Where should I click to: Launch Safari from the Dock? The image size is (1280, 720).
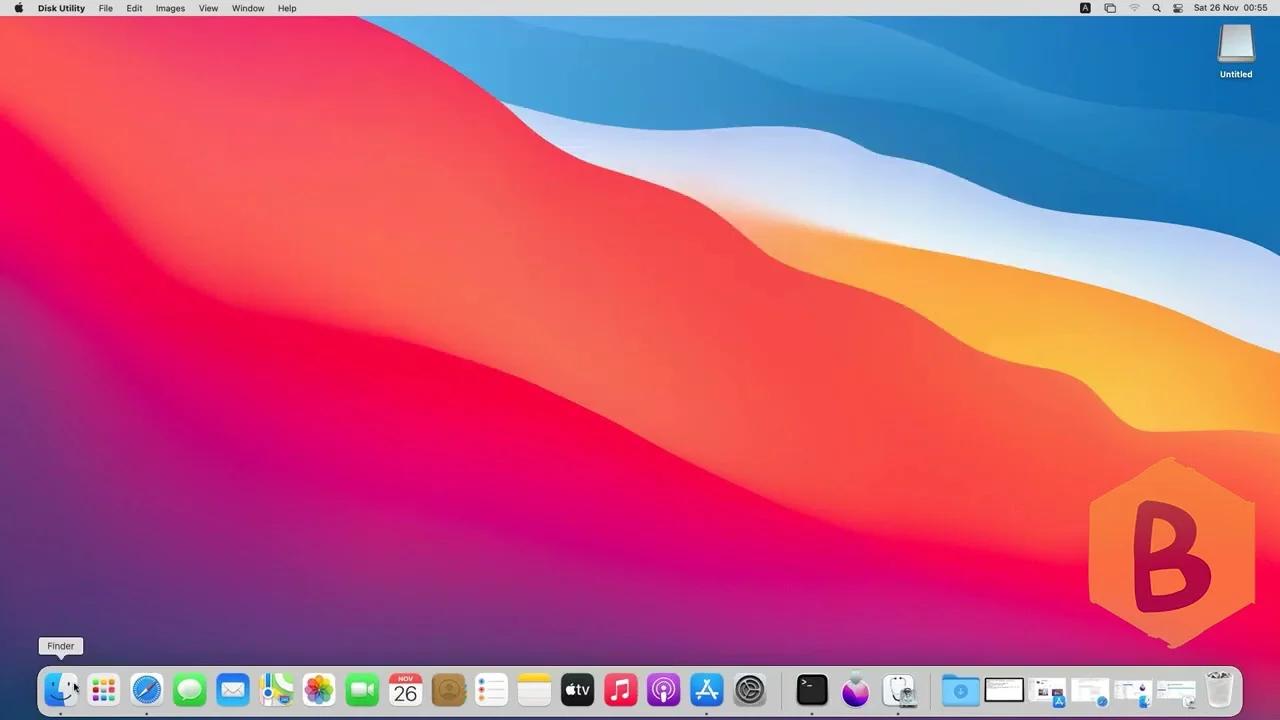tap(146, 689)
